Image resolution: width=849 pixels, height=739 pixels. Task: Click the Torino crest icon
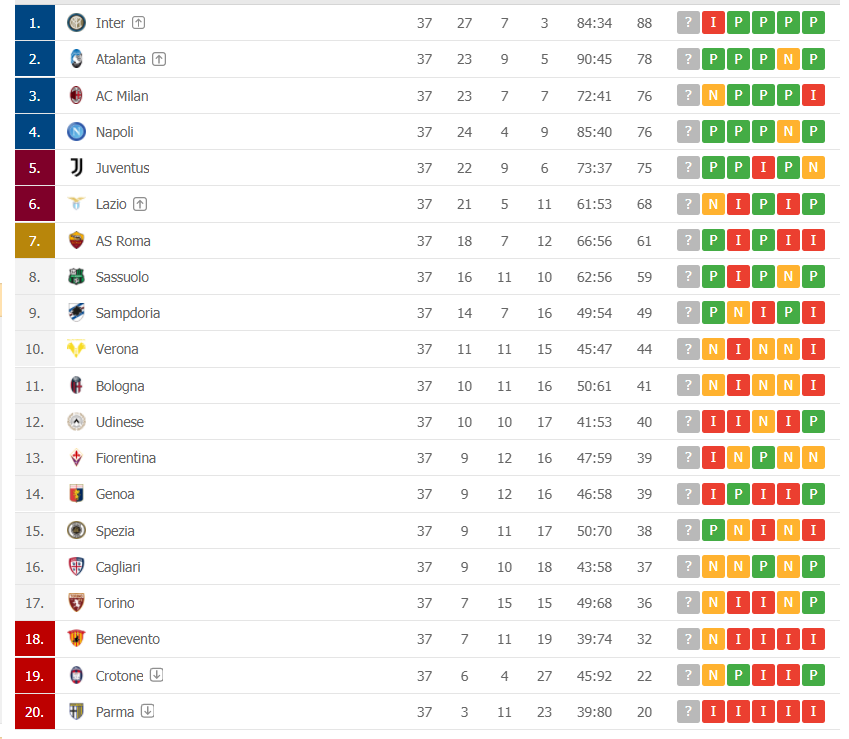click(x=76, y=603)
